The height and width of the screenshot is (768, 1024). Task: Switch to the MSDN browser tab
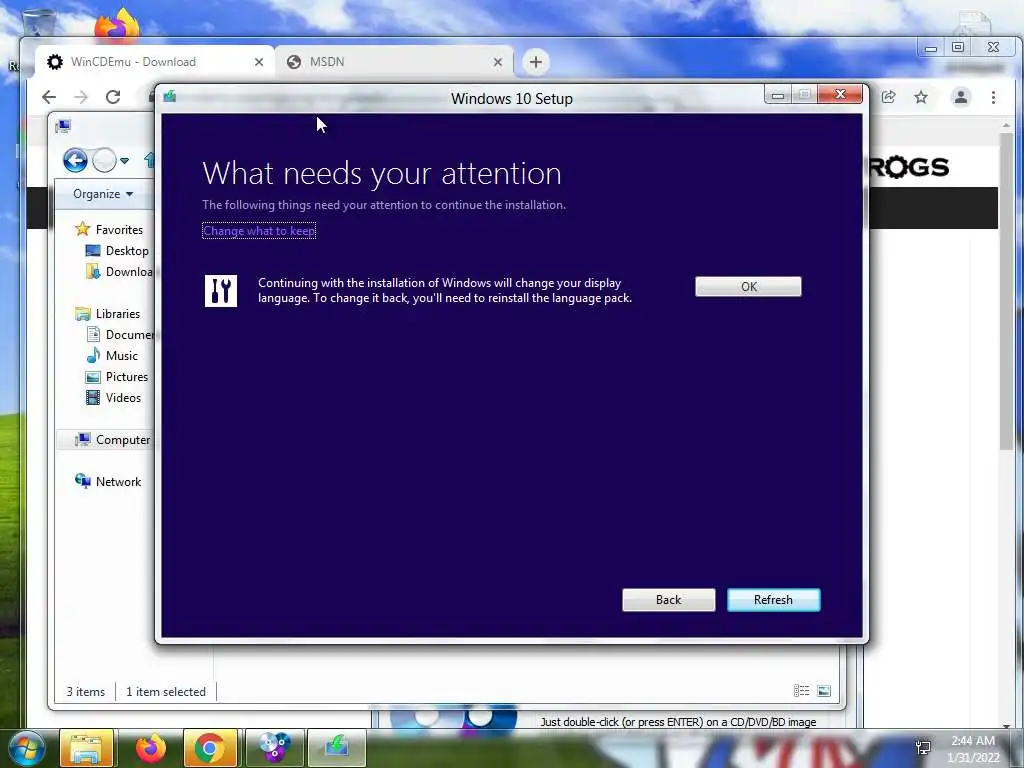coord(394,62)
